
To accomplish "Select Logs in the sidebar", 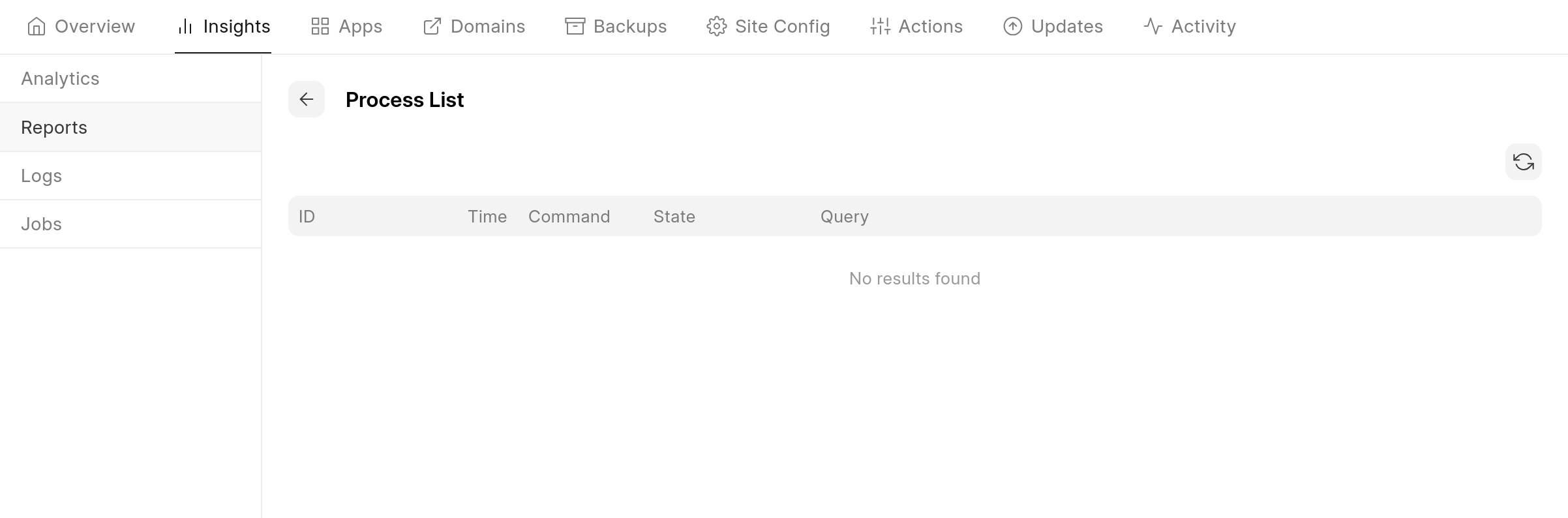I will click(x=41, y=176).
